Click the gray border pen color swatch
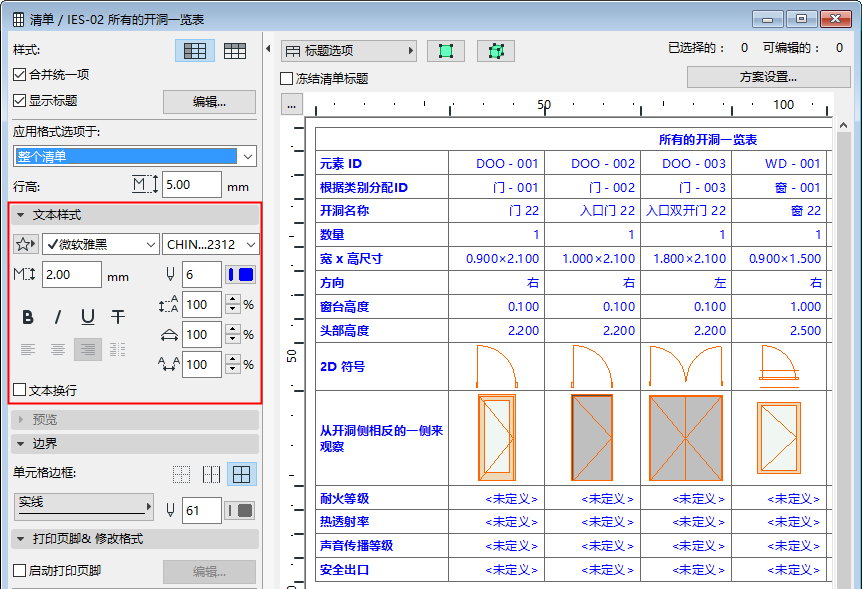The width and height of the screenshot is (862, 589). pyautogui.click(x=240, y=510)
